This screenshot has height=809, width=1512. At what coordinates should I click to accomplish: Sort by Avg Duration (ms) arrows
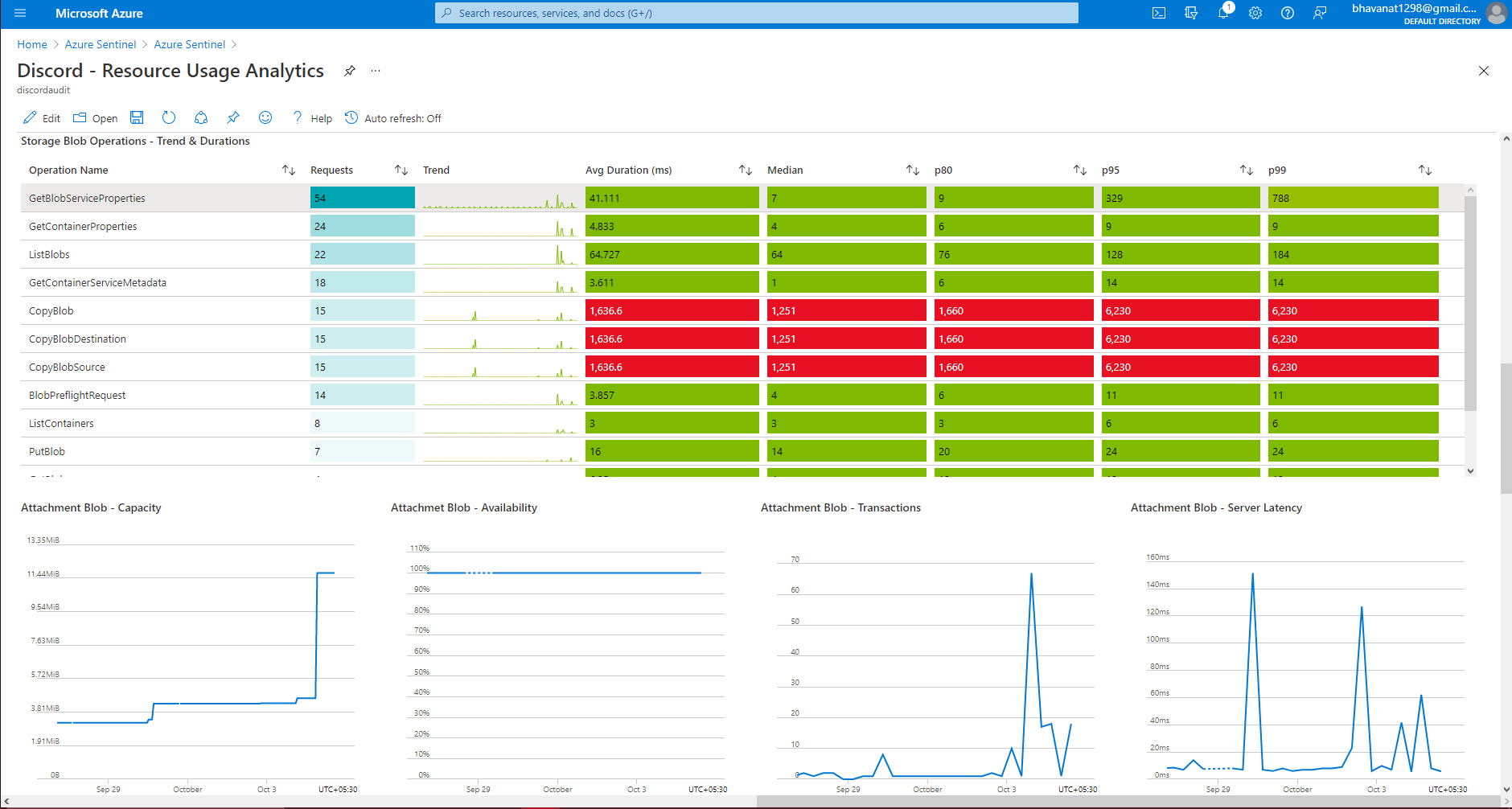(746, 170)
